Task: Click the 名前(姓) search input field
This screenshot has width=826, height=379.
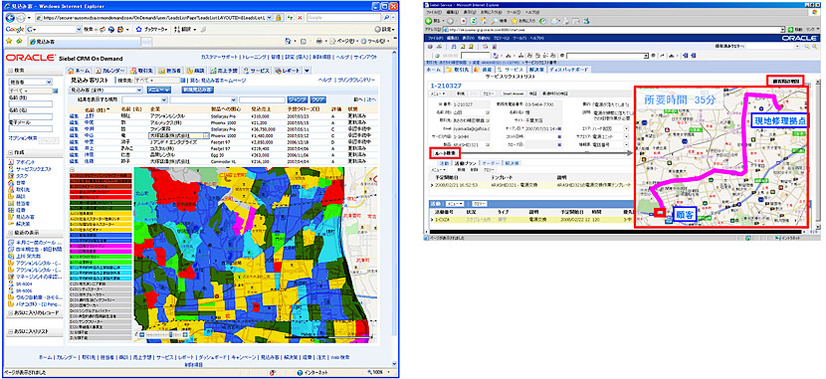Action: pos(30,104)
